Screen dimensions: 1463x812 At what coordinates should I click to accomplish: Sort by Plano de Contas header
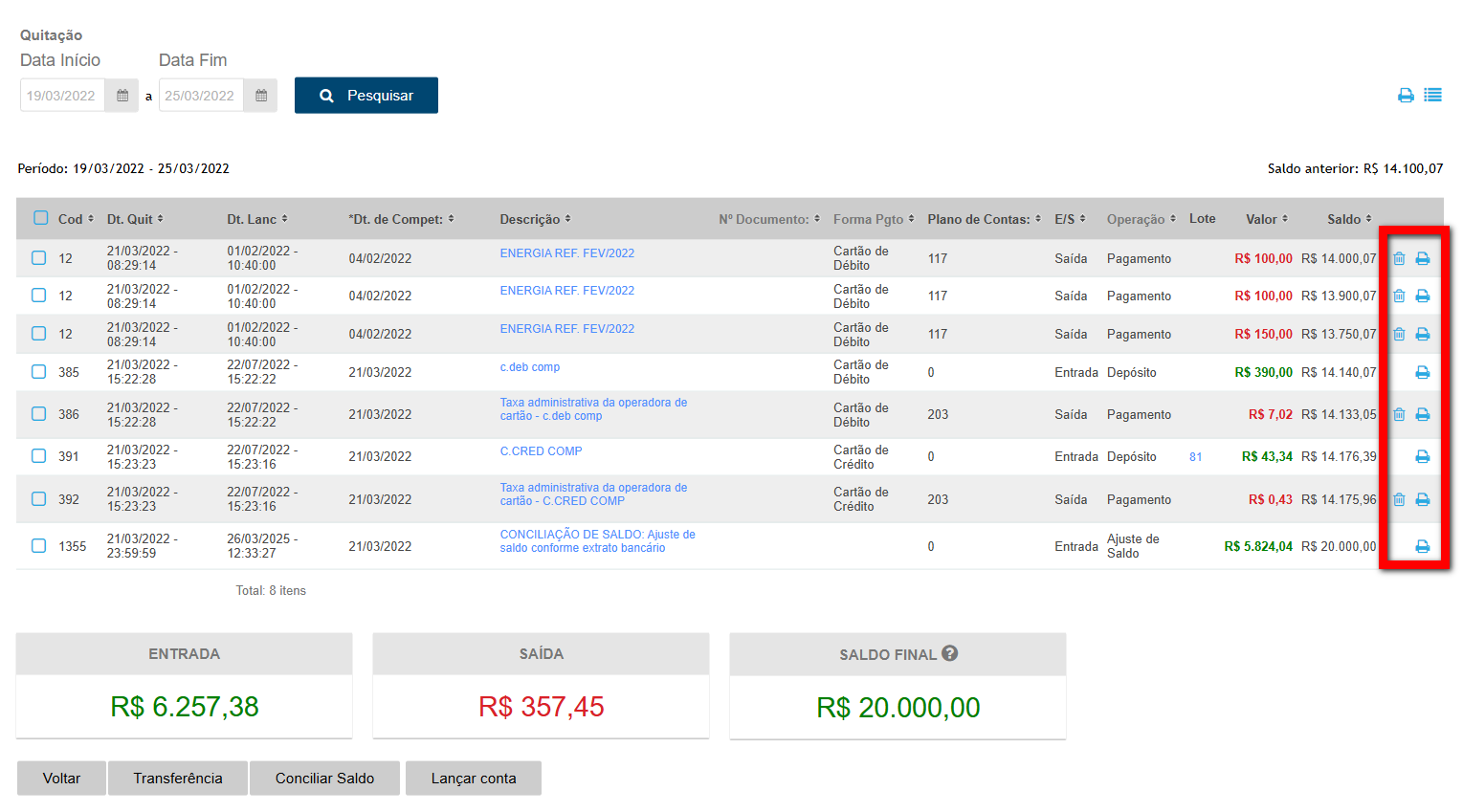click(x=983, y=219)
